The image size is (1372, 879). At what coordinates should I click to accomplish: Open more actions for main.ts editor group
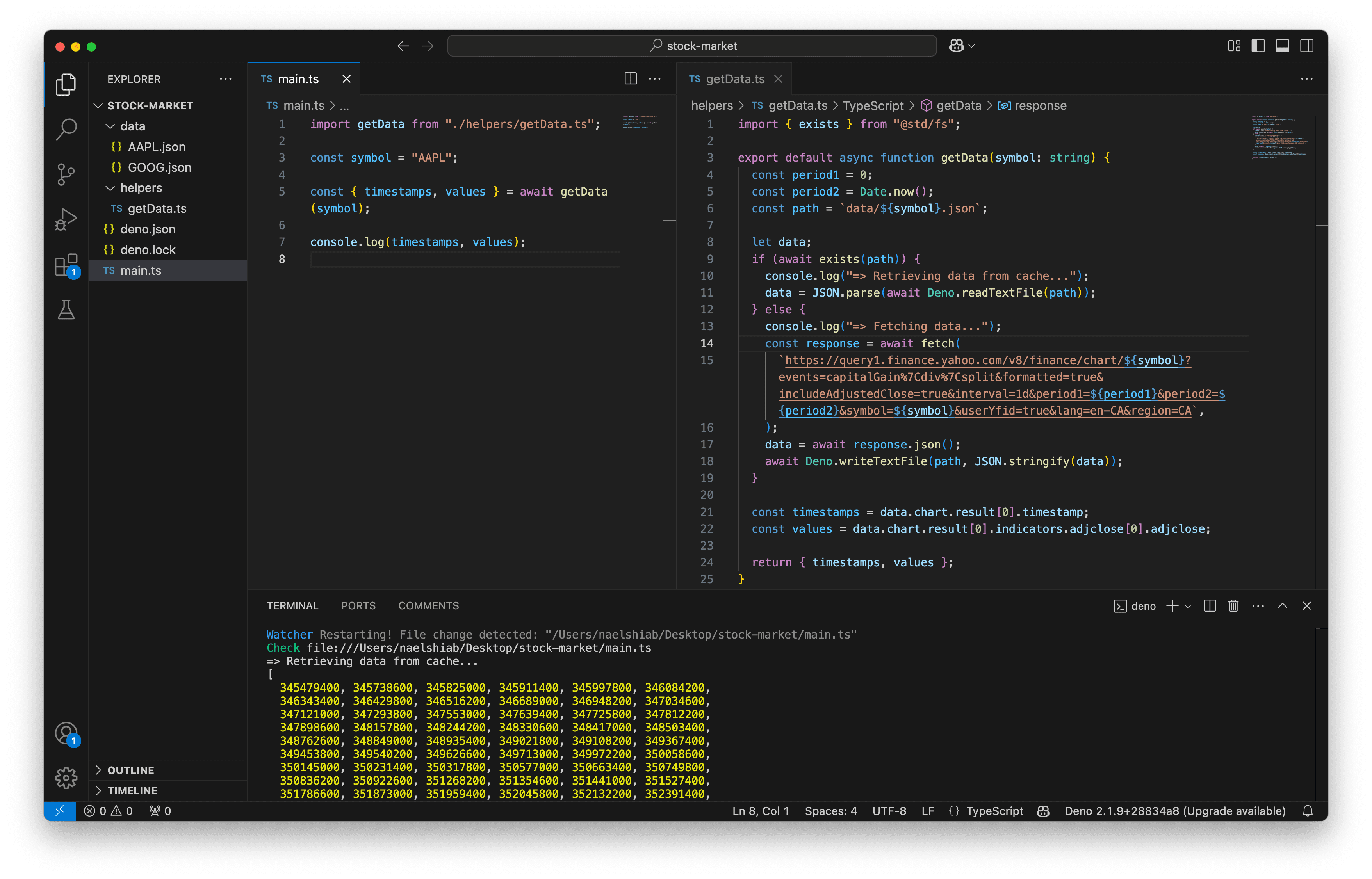click(655, 79)
